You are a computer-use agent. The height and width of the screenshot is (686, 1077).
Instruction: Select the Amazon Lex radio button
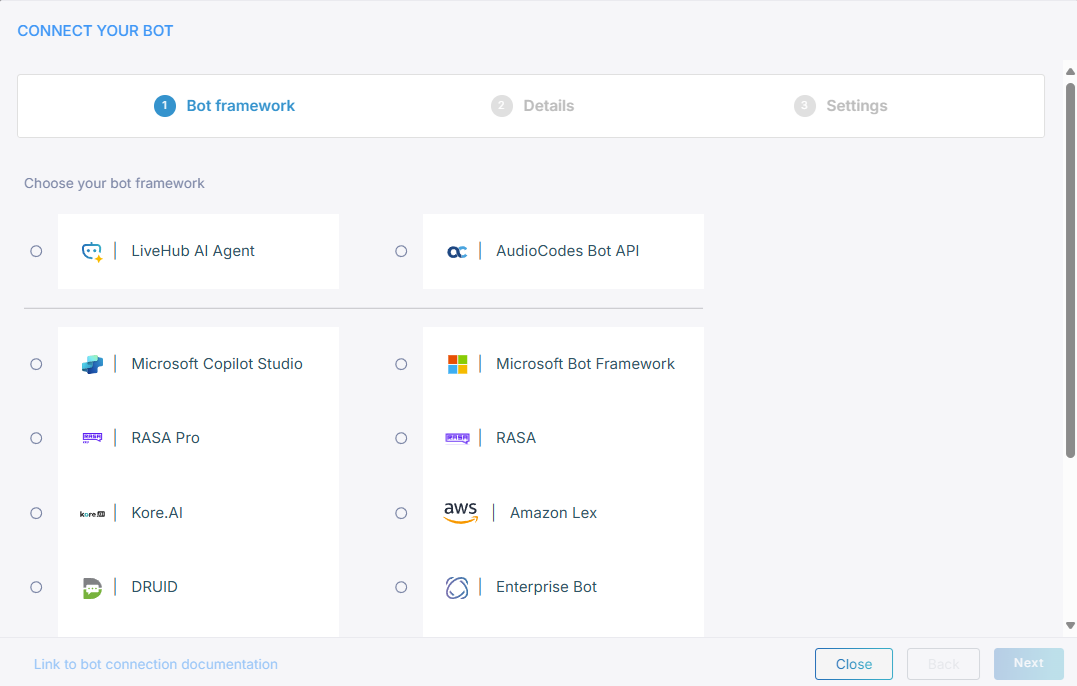[401, 513]
